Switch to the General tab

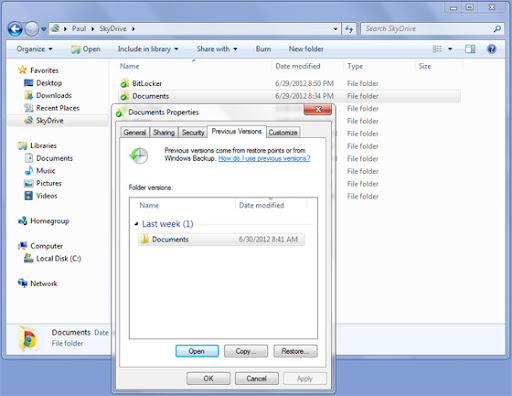coord(135,132)
